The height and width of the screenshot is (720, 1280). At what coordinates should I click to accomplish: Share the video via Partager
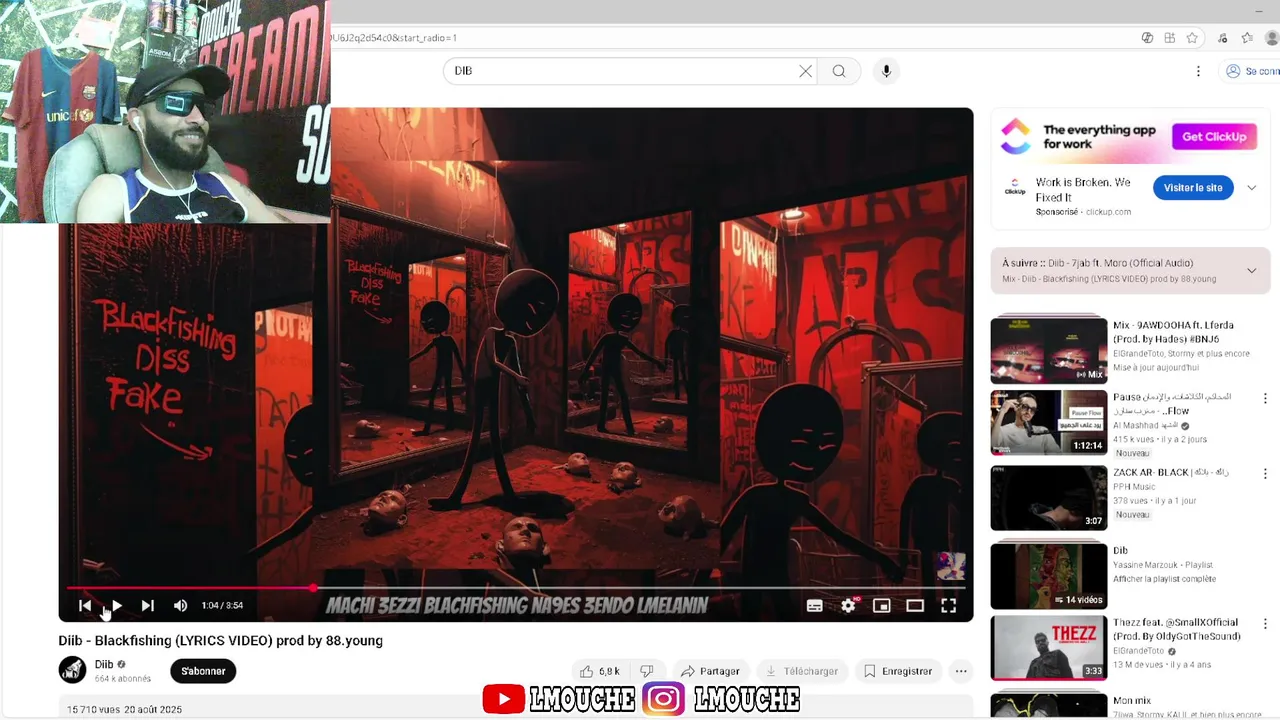710,671
